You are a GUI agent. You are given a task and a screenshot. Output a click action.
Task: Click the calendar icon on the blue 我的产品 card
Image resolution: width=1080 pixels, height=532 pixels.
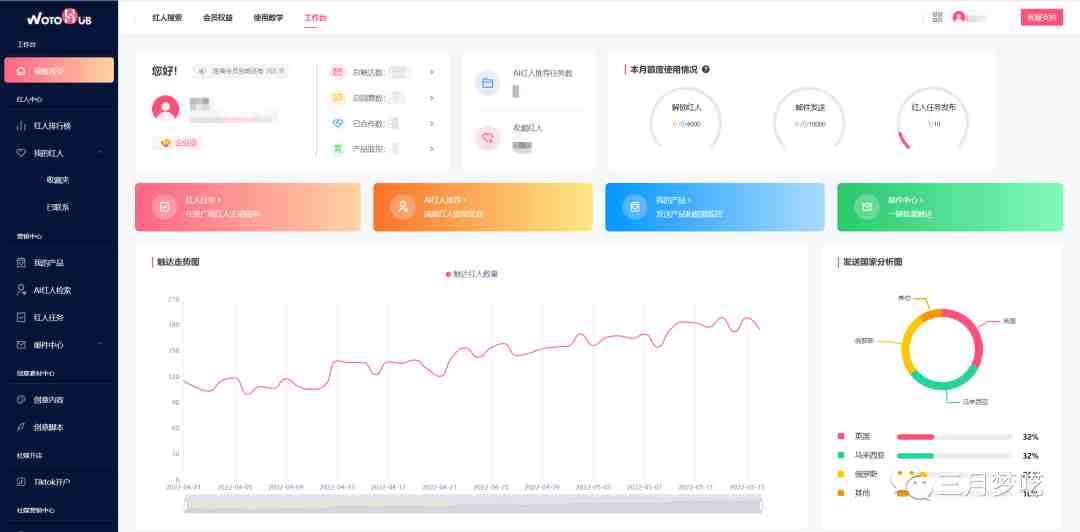pyautogui.click(x=635, y=207)
